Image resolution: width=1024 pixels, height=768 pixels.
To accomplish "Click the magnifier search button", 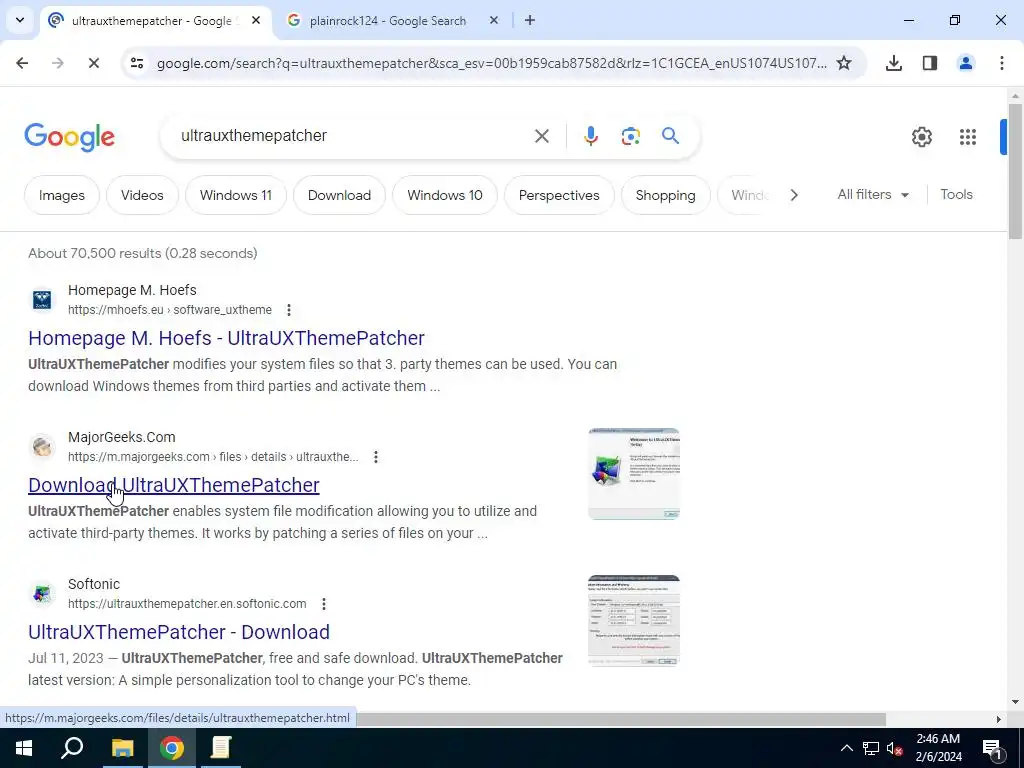I will (670, 136).
